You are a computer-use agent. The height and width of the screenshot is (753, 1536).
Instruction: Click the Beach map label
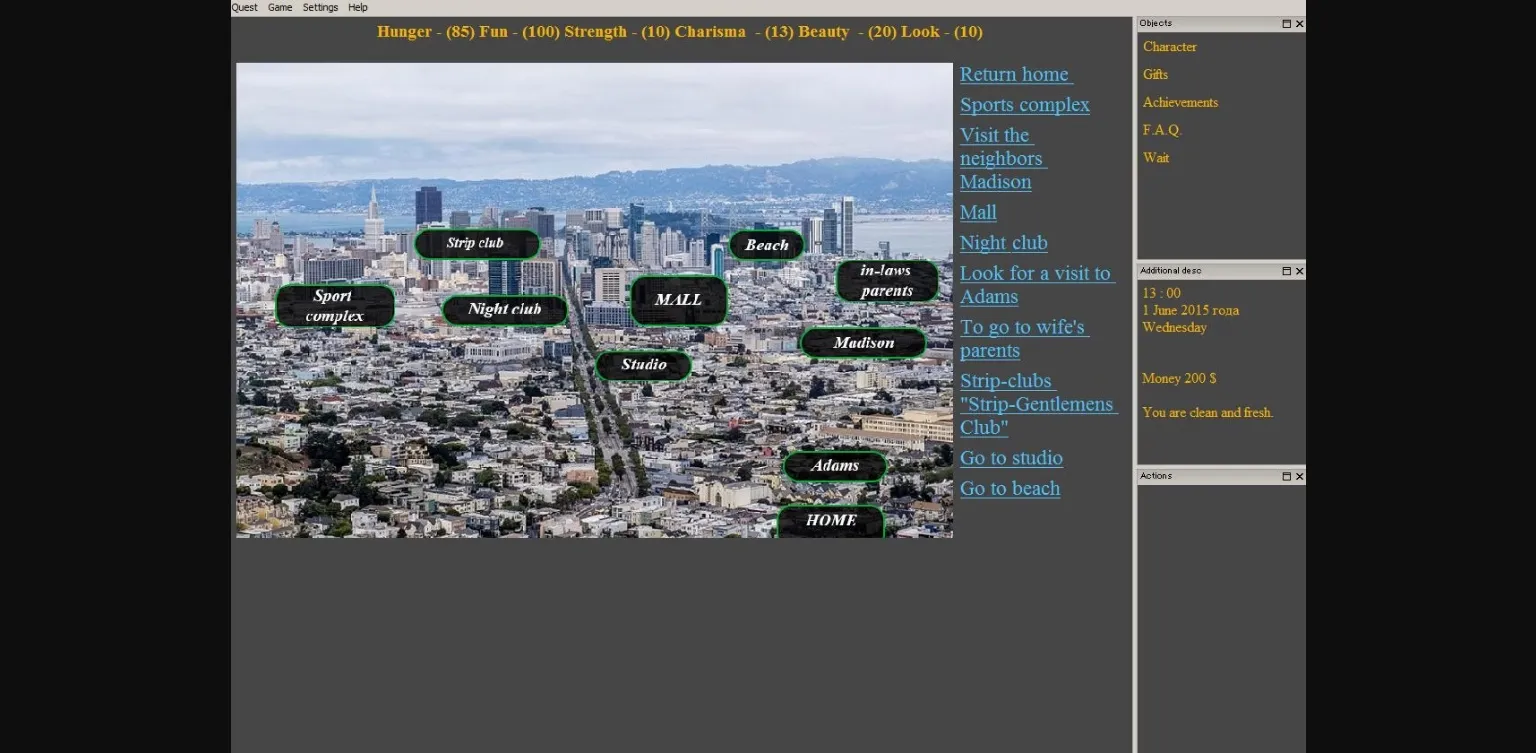tap(766, 245)
